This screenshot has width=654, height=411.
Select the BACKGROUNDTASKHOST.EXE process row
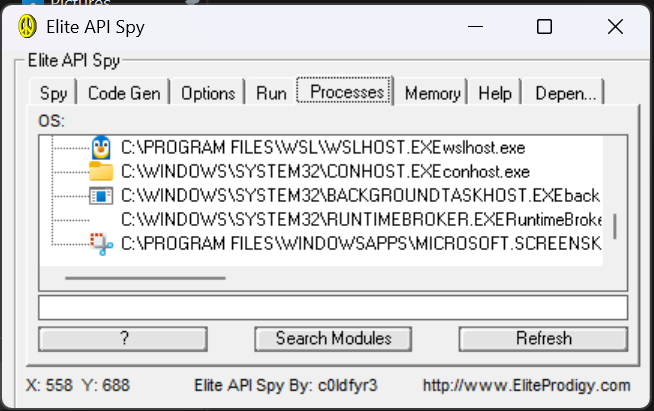tap(361, 196)
